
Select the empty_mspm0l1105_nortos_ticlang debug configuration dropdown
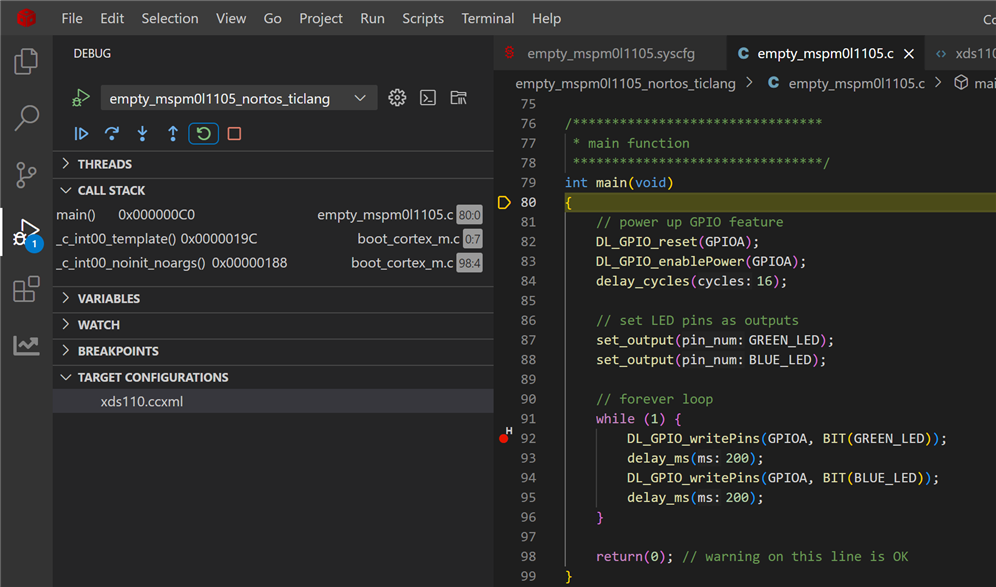(x=238, y=98)
